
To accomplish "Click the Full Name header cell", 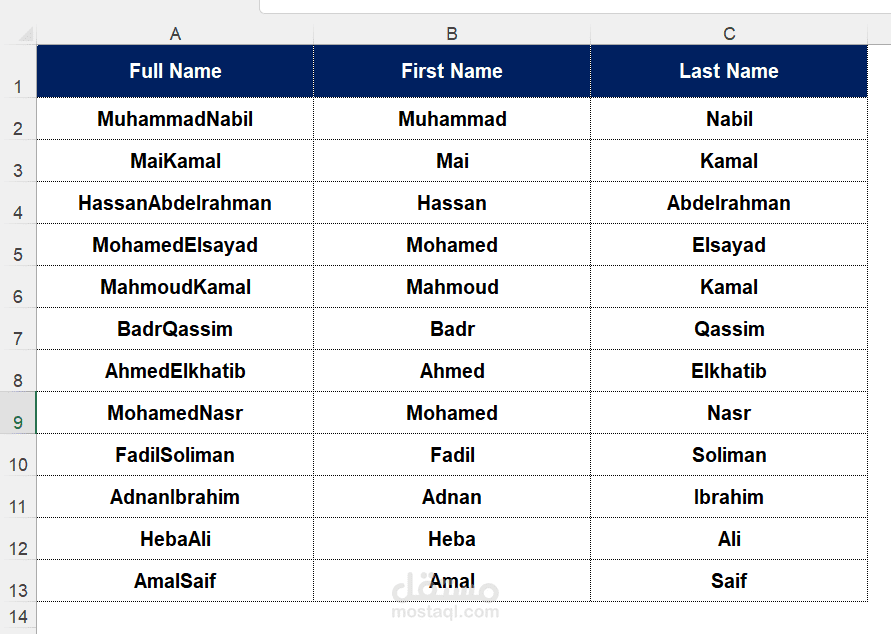I will pos(175,71).
